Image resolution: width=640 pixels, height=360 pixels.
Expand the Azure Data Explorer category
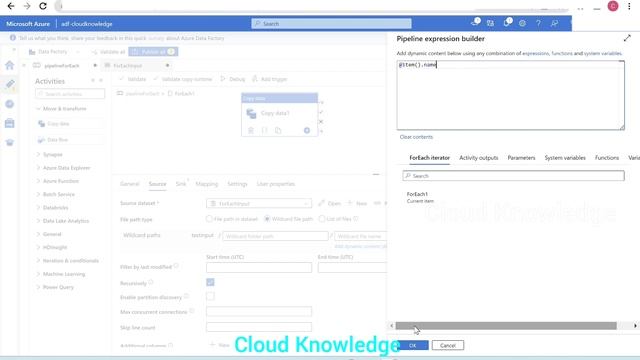[x=64, y=168]
